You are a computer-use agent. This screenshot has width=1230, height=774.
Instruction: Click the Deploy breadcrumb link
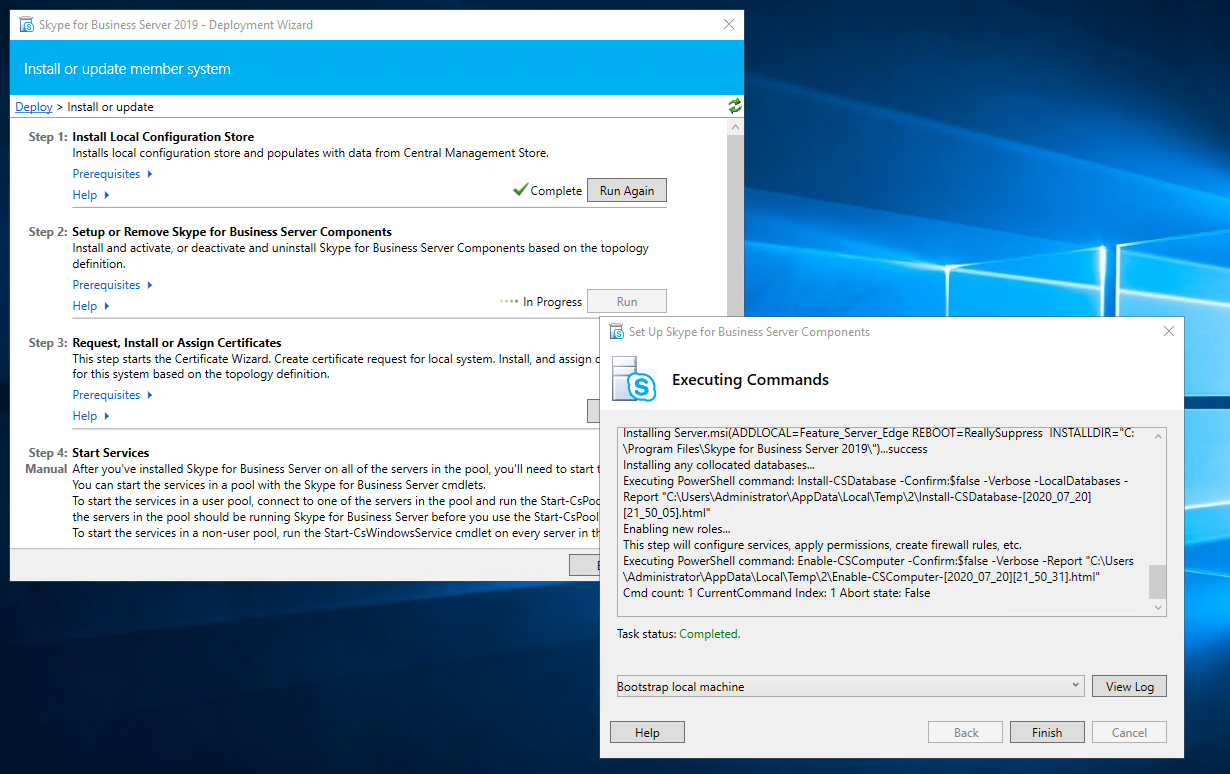coord(34,107)
